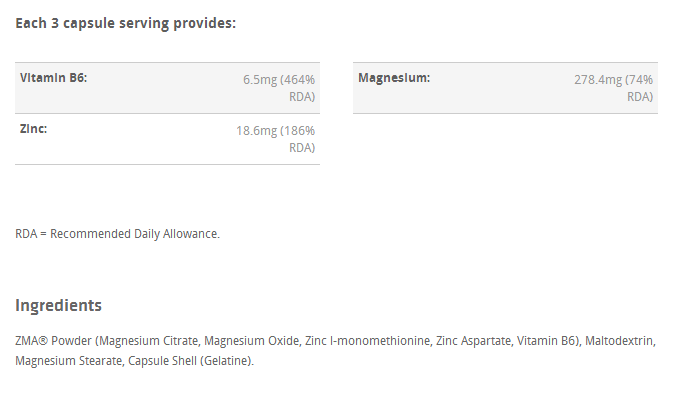Click the RDA = Recommended Daily Allowance note
Viewport: 677px width, 393px height.
coord(117,234)
